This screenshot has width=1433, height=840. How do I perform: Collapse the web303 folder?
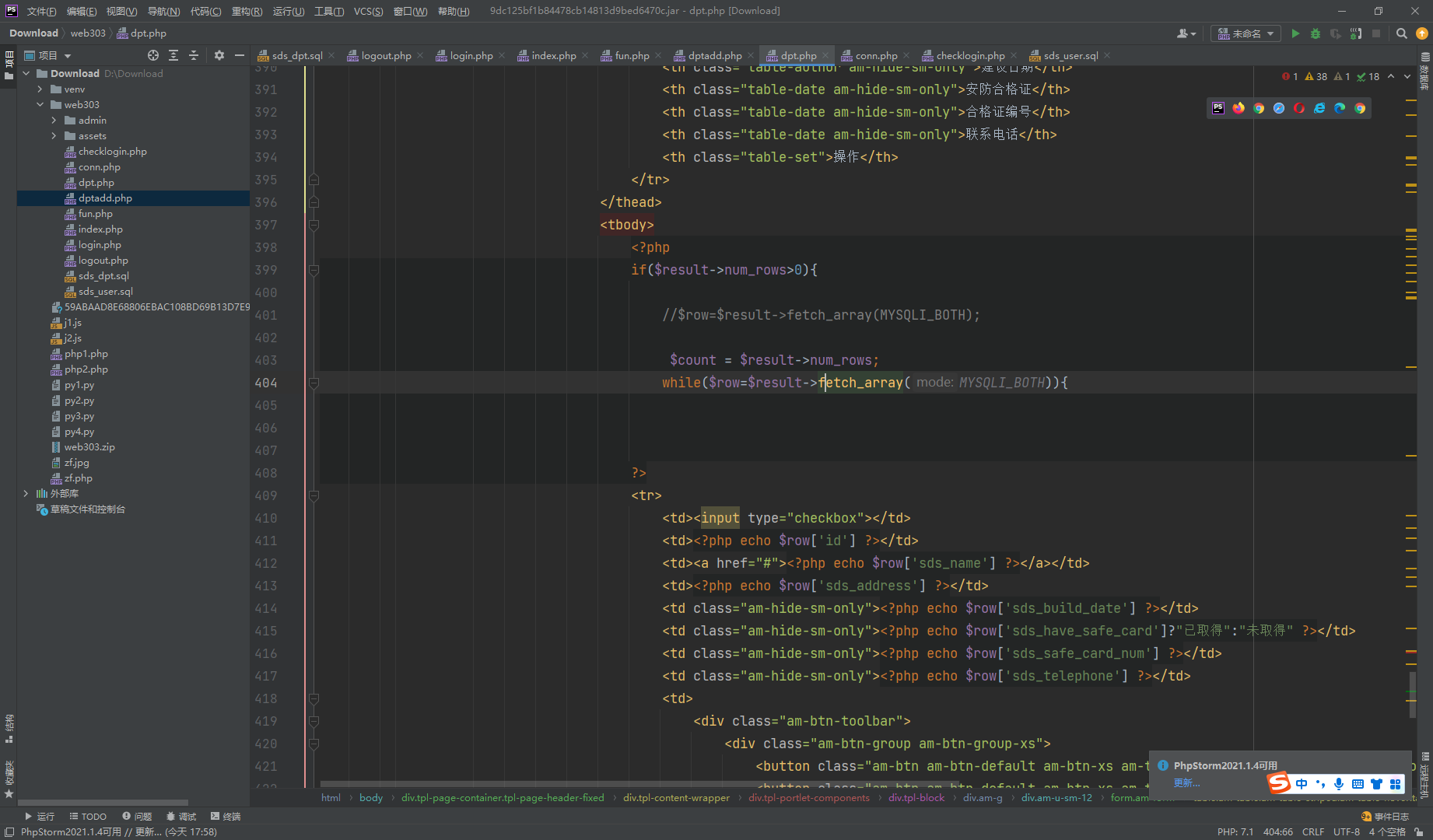coord(40,105)
